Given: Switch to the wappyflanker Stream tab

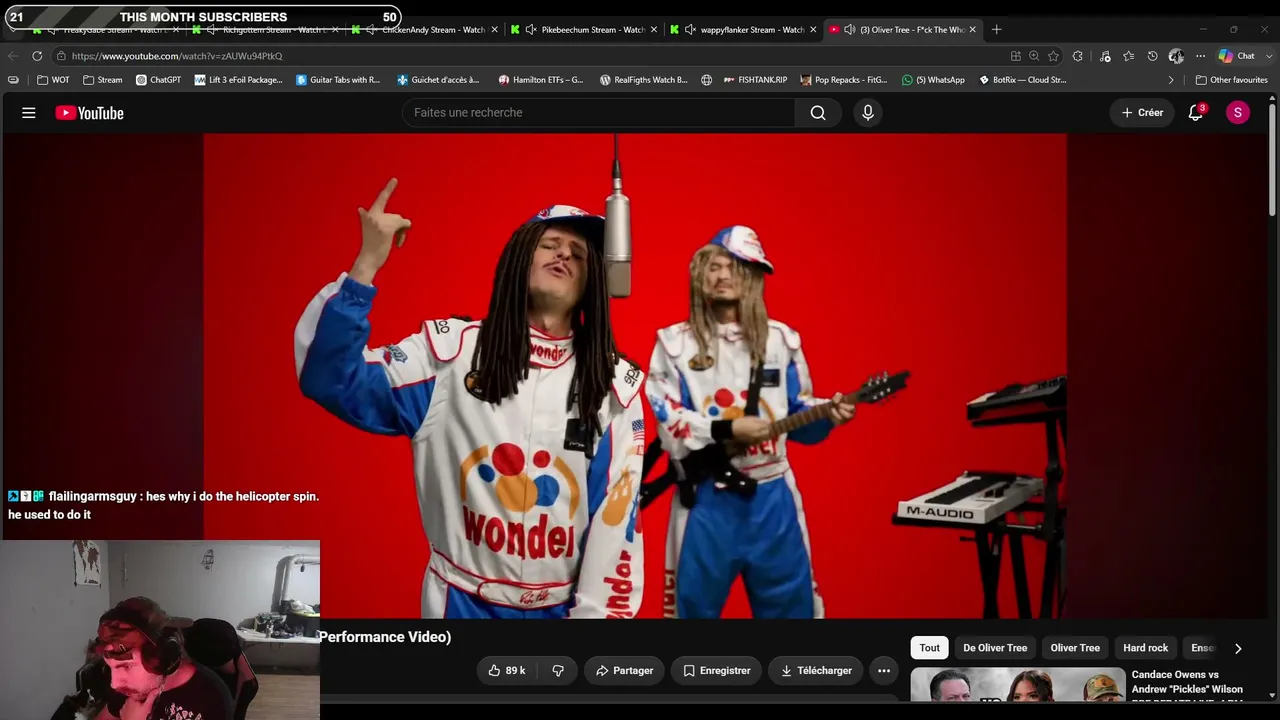Looking at the screenshot, I should pos(744,30).
